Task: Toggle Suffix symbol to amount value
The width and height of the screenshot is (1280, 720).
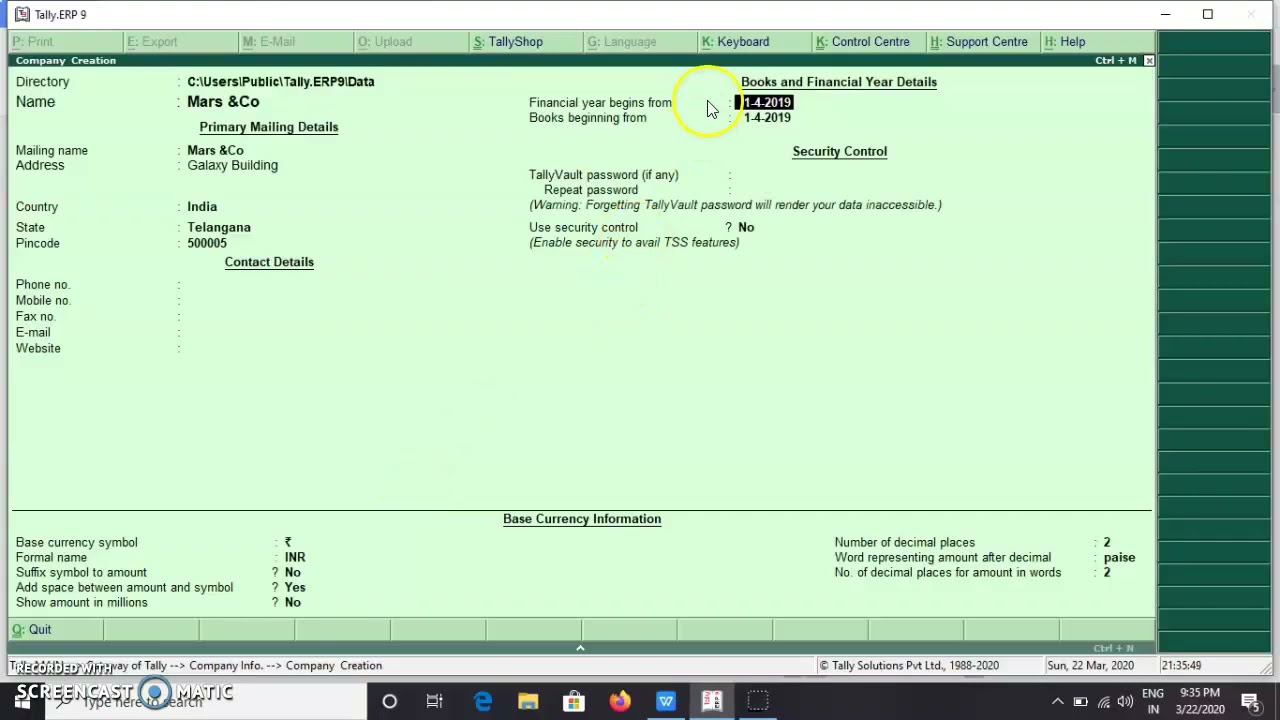Action: pos(292,573)
